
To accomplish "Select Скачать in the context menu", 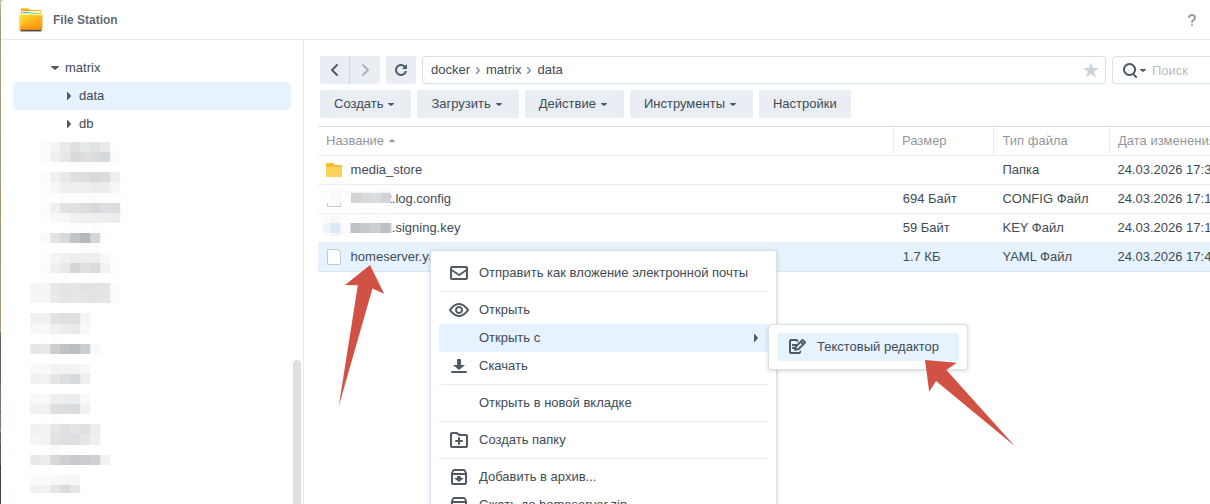I will pos(503,366).
